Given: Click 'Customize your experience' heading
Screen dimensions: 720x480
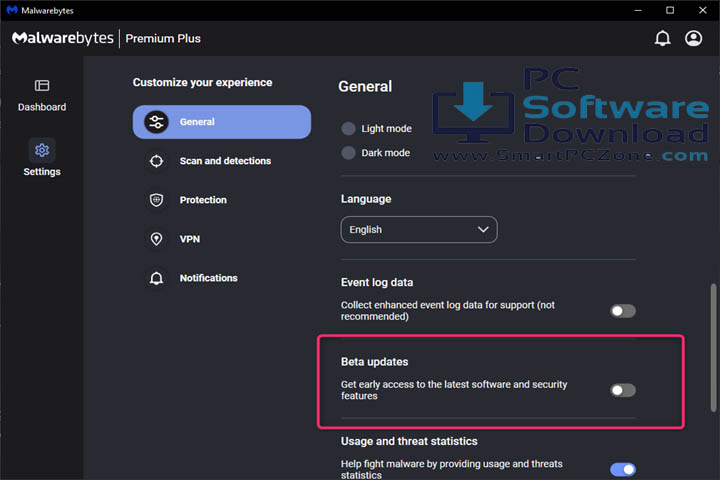Looking at the screenshot, I should coord(202,83).
